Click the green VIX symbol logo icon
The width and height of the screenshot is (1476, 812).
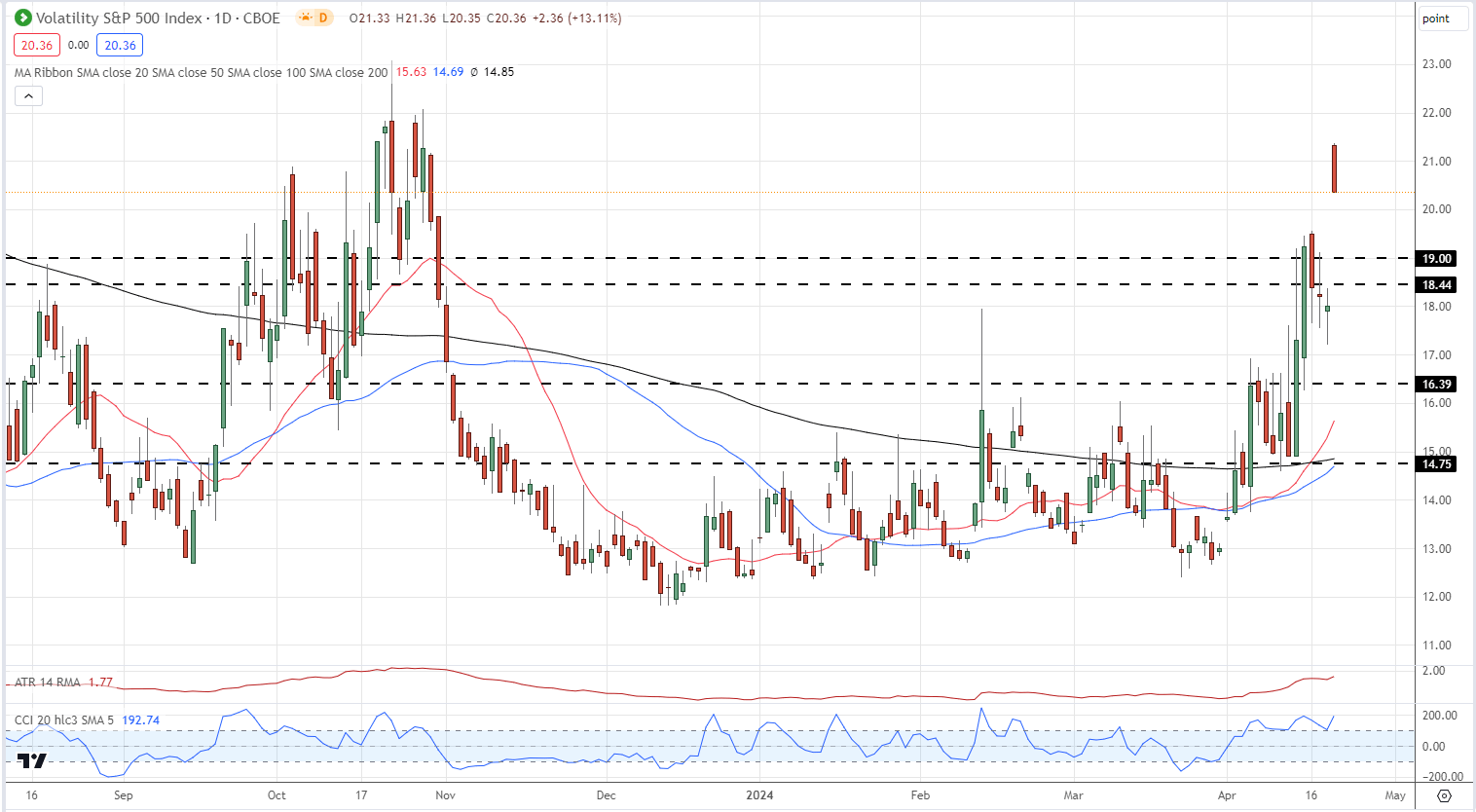(23, 18)
